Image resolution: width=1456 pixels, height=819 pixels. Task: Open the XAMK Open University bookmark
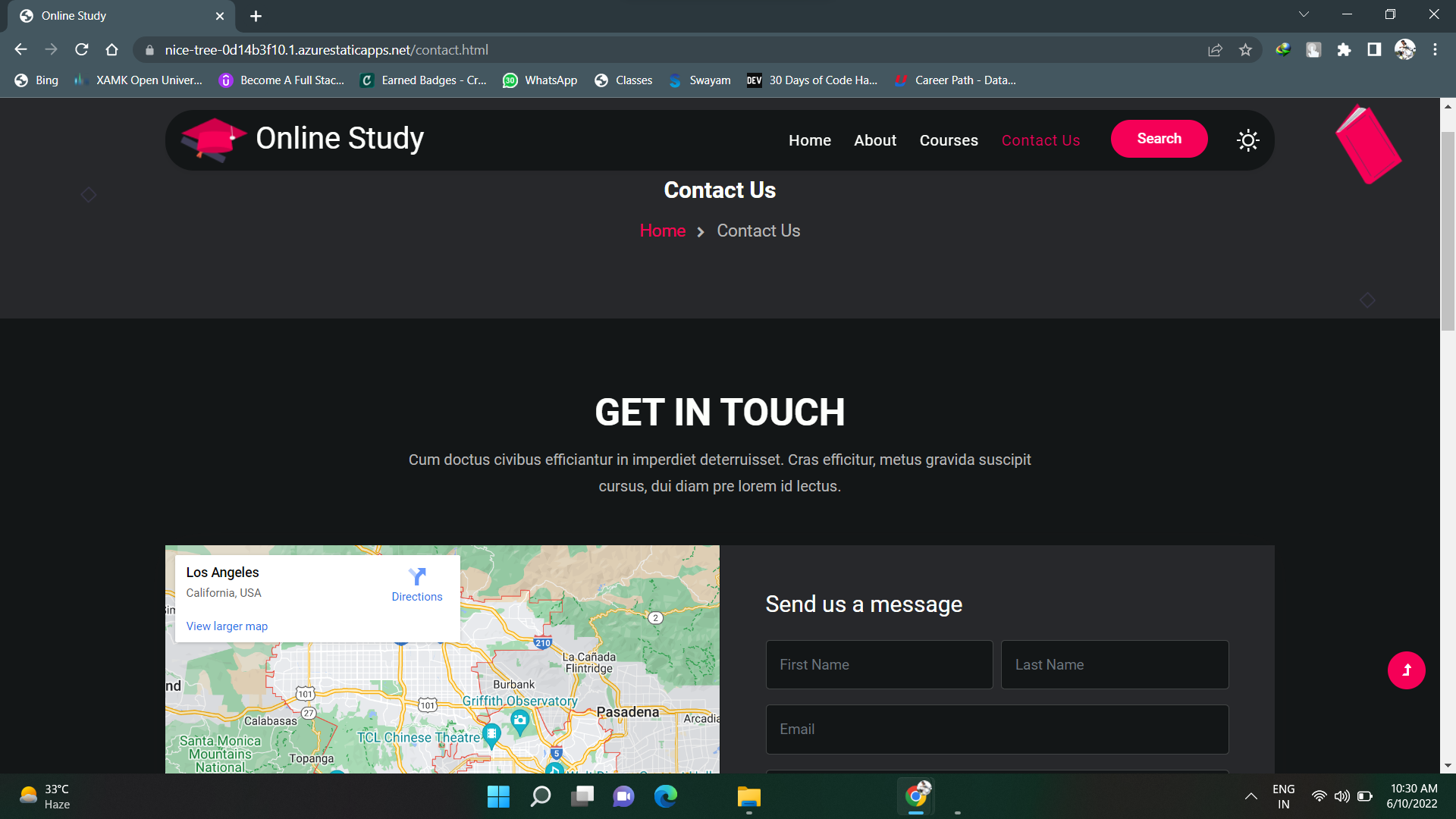pyautogui.click(x=139, y=80)
